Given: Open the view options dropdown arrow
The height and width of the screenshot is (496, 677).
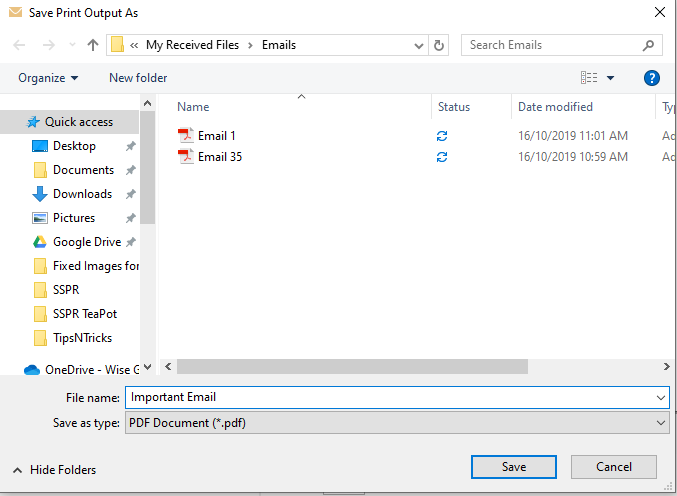Looking at the screenshot, I should [611, 78].
